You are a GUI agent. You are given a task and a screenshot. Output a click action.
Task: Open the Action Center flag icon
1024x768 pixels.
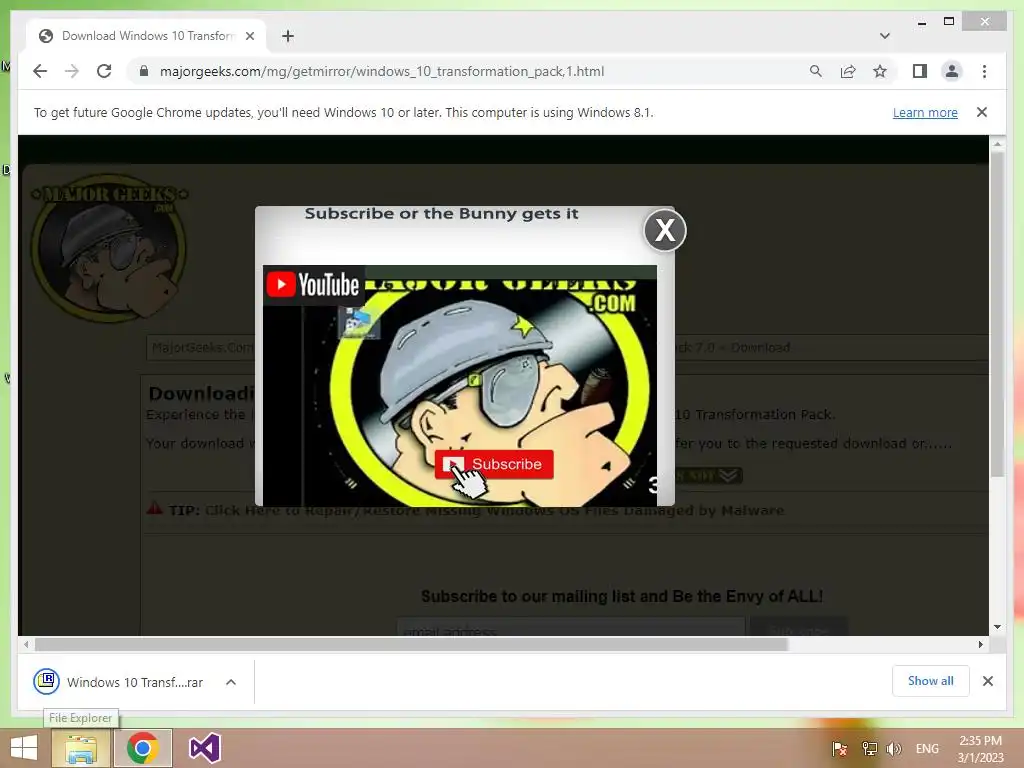coord(840,749)
